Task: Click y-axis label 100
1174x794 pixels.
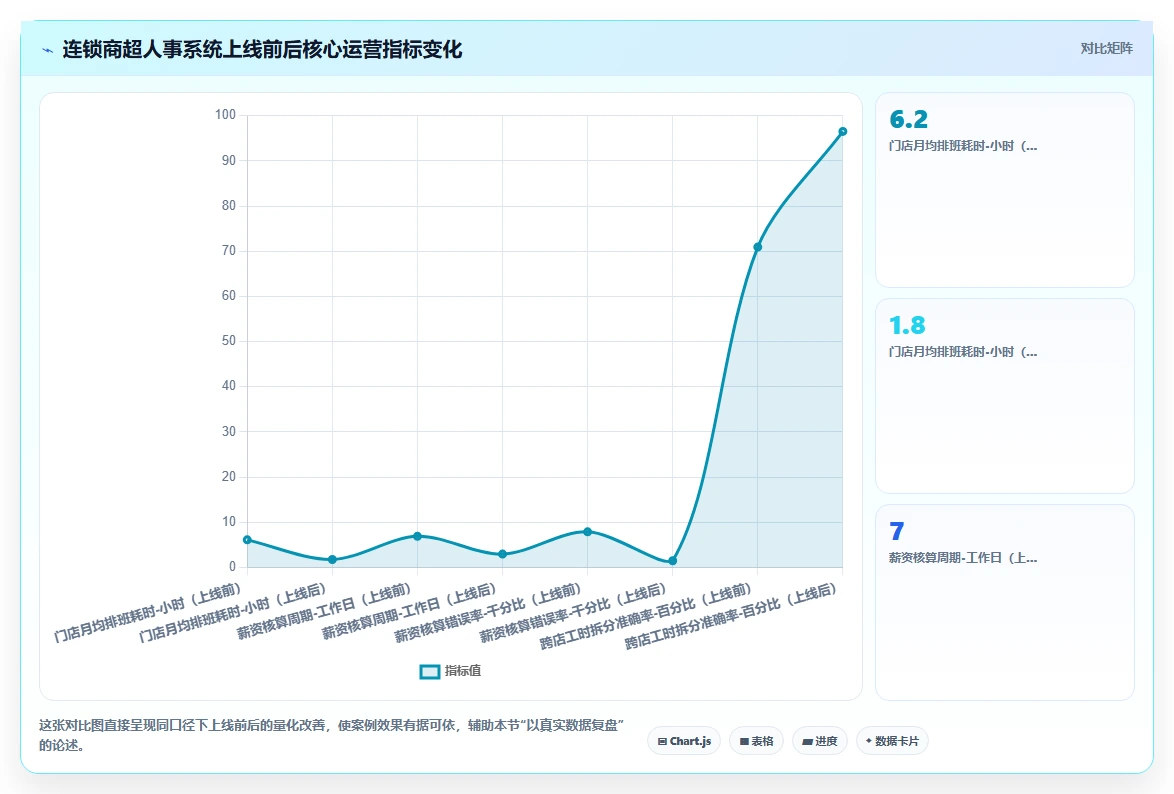Action: pyautogui.click(x=225, y=115)
